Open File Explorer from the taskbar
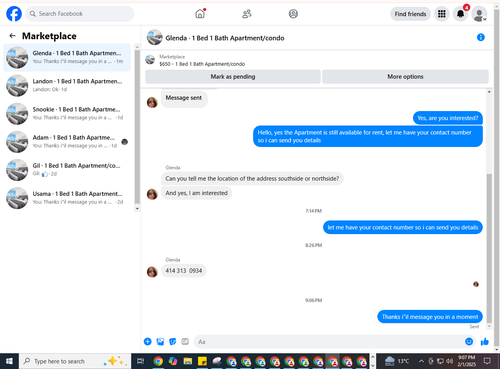This screenshot has width=500, height=369. 188,361
